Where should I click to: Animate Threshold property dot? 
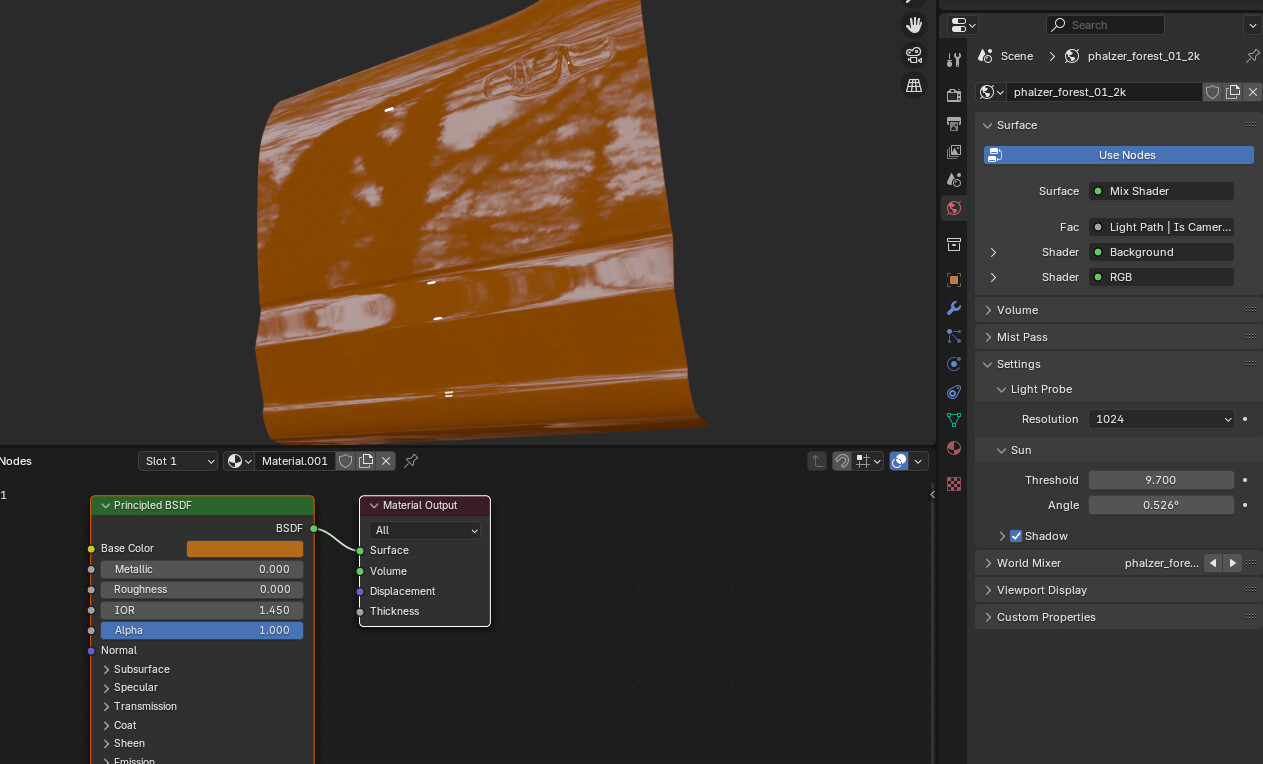coord(1245,480)
